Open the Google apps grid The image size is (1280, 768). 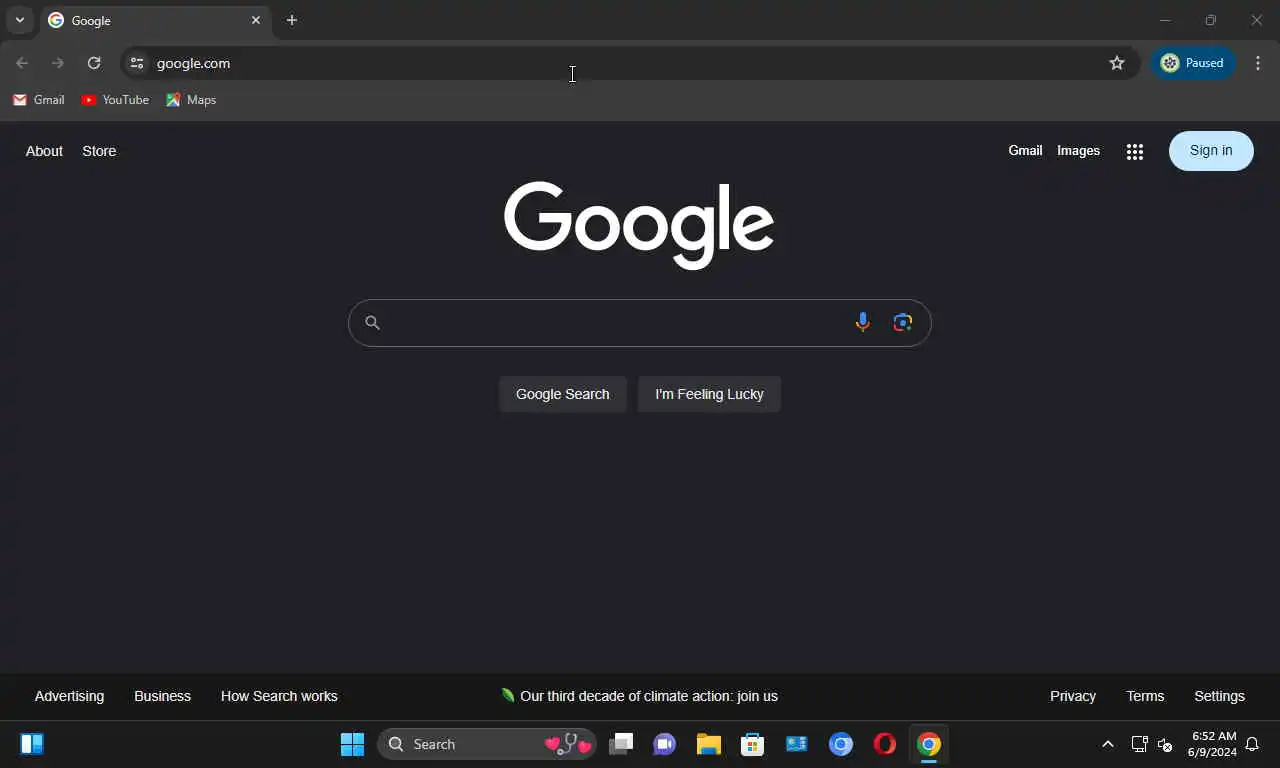pos(1134,151)
